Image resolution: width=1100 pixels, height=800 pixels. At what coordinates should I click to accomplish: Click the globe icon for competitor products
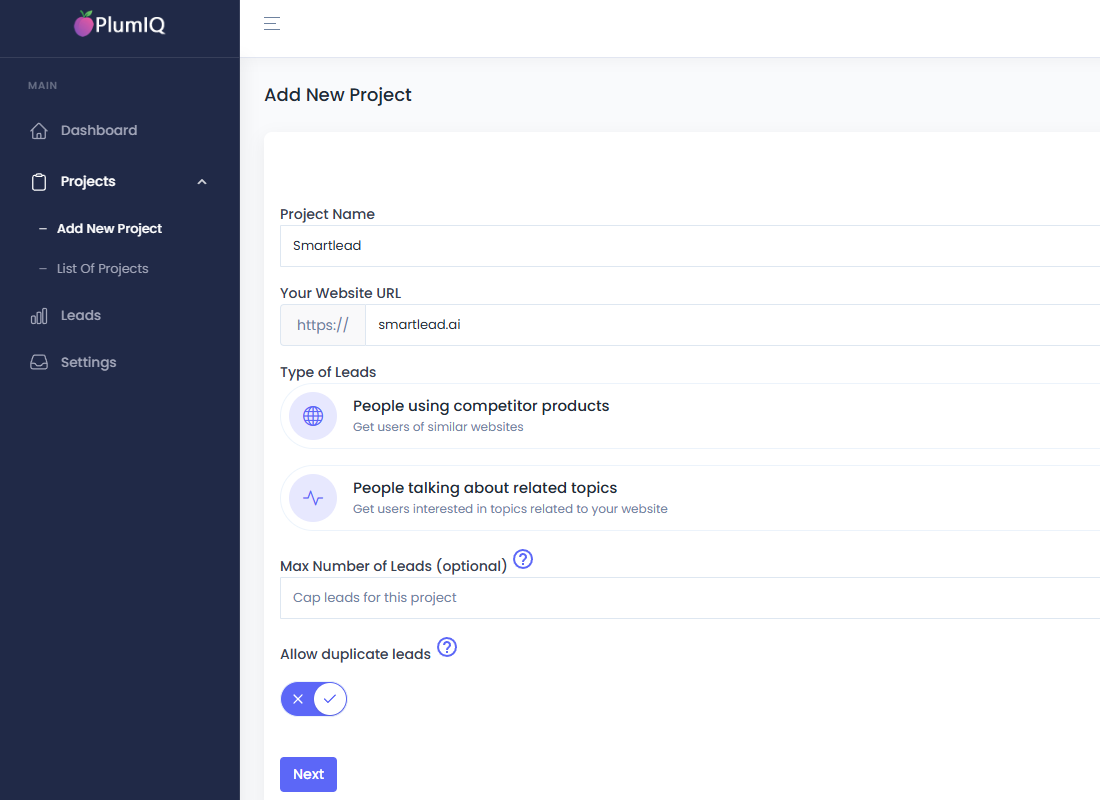(313, 416)
